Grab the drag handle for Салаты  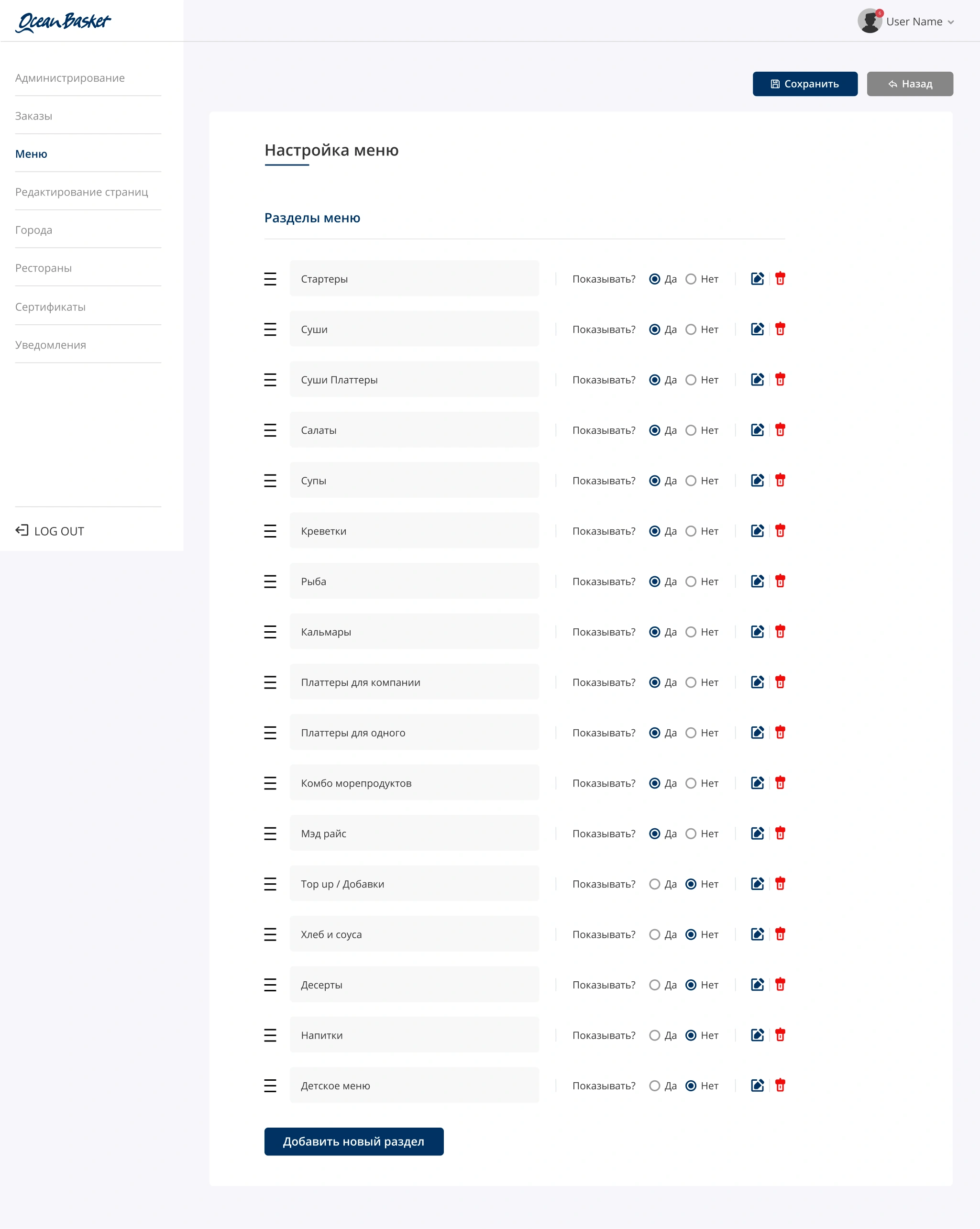[x=270, y=430]
